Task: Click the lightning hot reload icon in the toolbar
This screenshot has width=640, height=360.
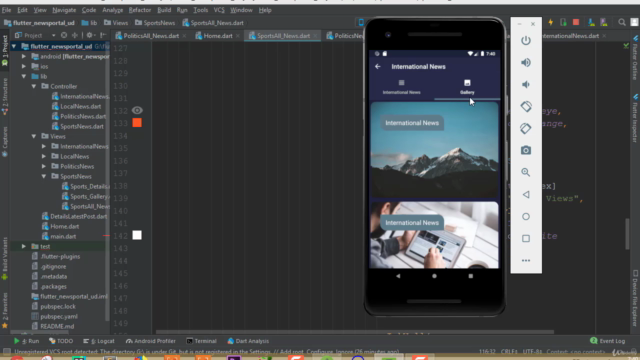Action: (551, 22)
